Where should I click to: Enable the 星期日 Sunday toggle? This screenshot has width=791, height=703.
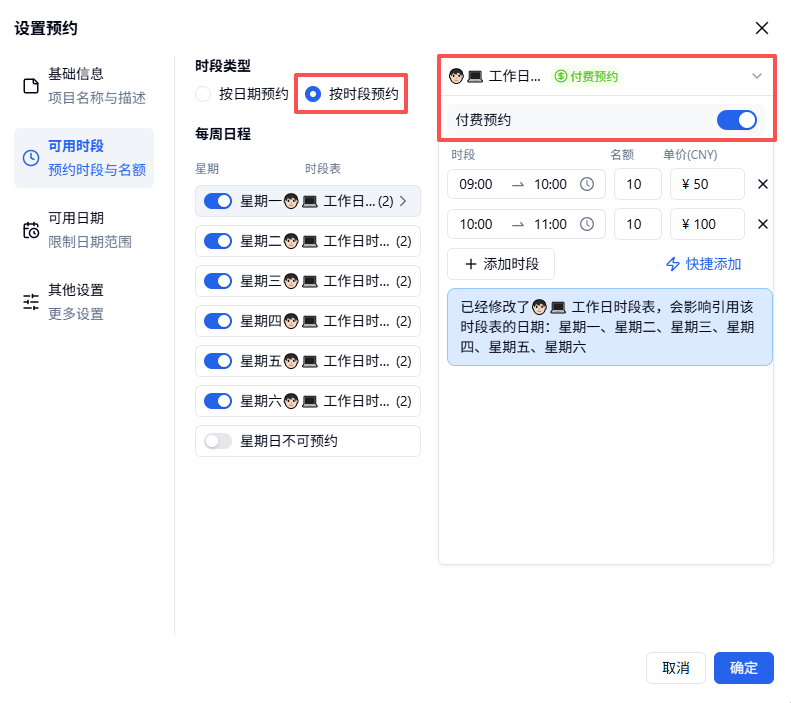(217, 441)
